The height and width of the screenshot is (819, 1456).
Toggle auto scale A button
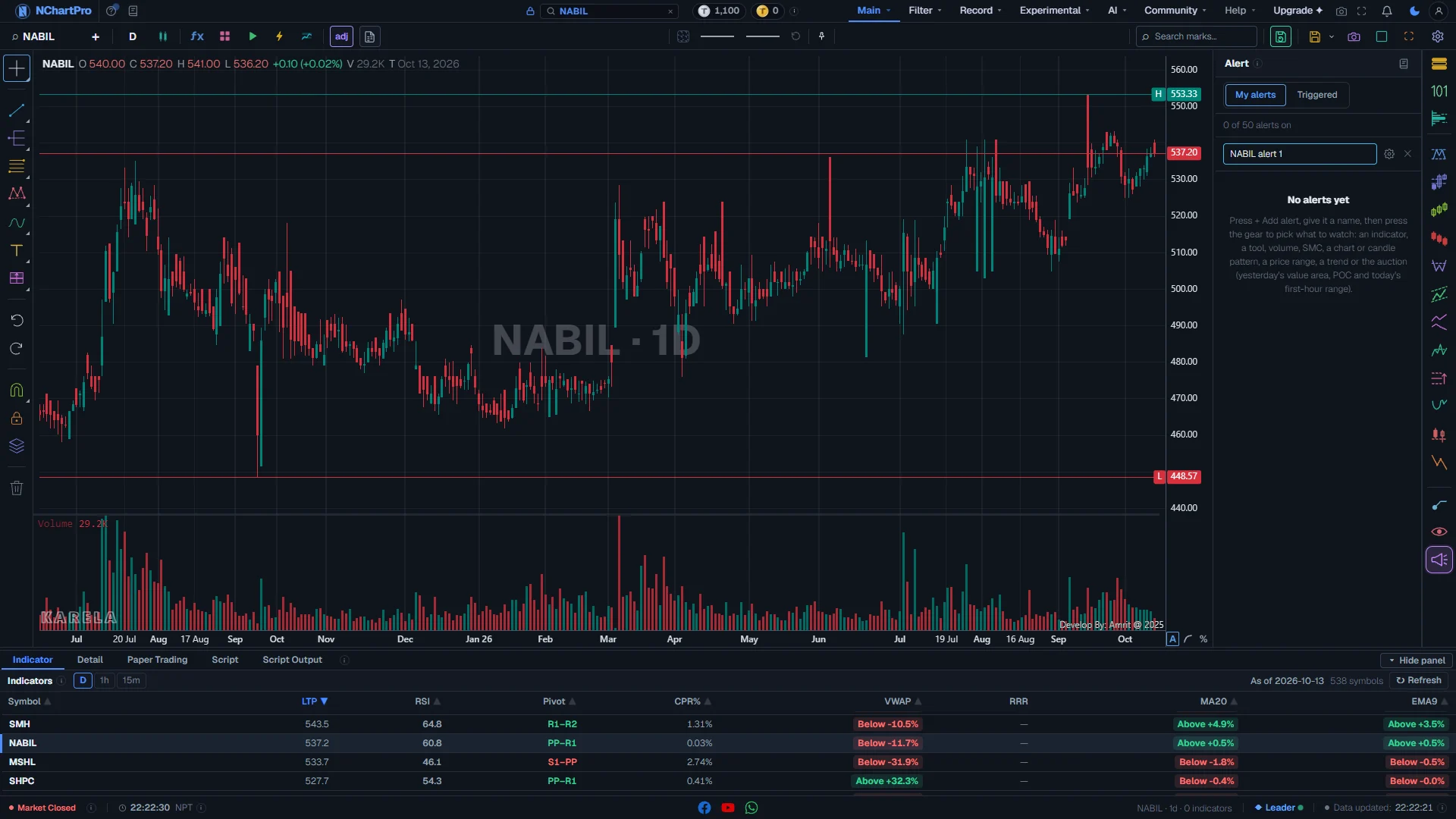[1172, 639]
